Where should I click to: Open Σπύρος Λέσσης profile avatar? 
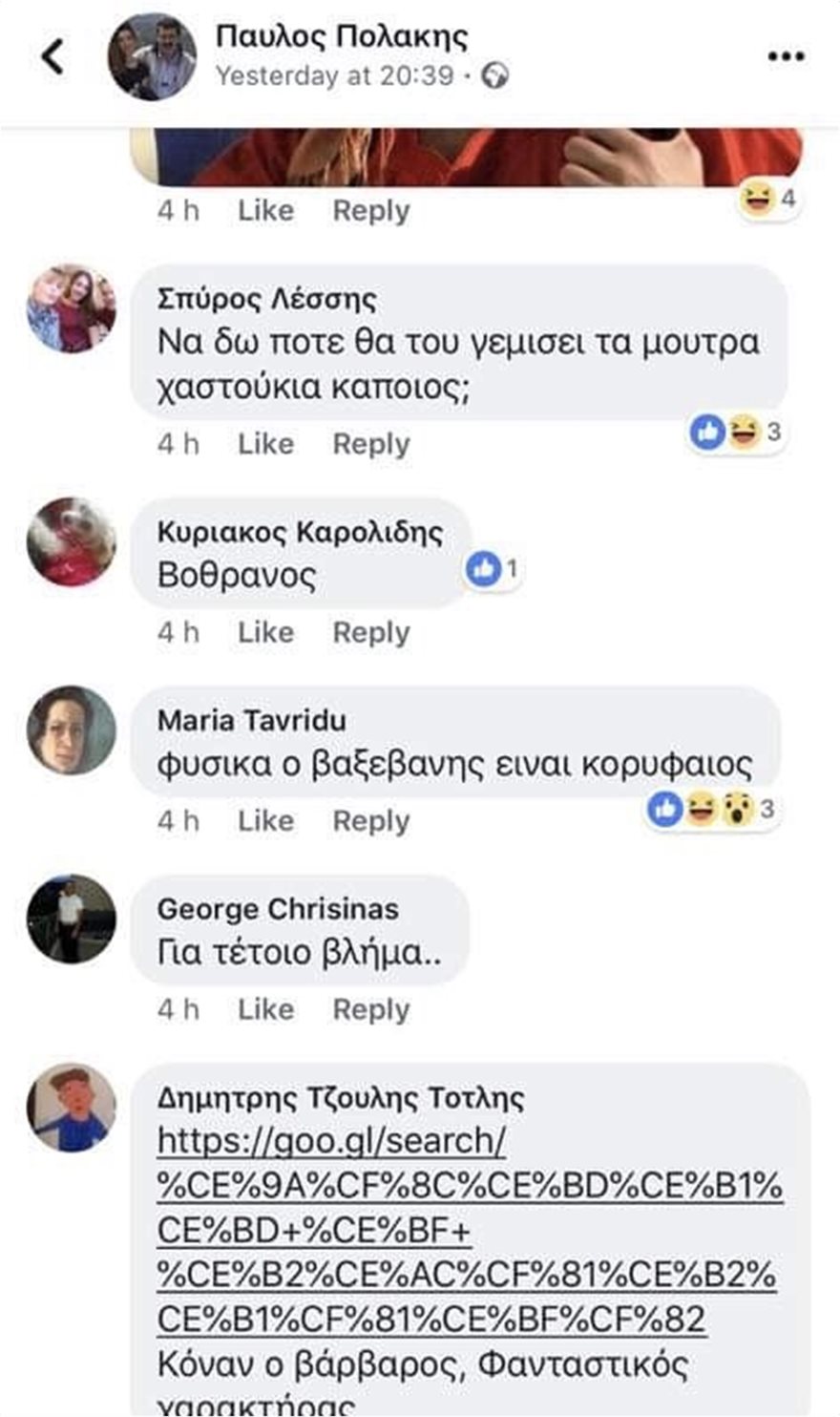click(72, 309)
